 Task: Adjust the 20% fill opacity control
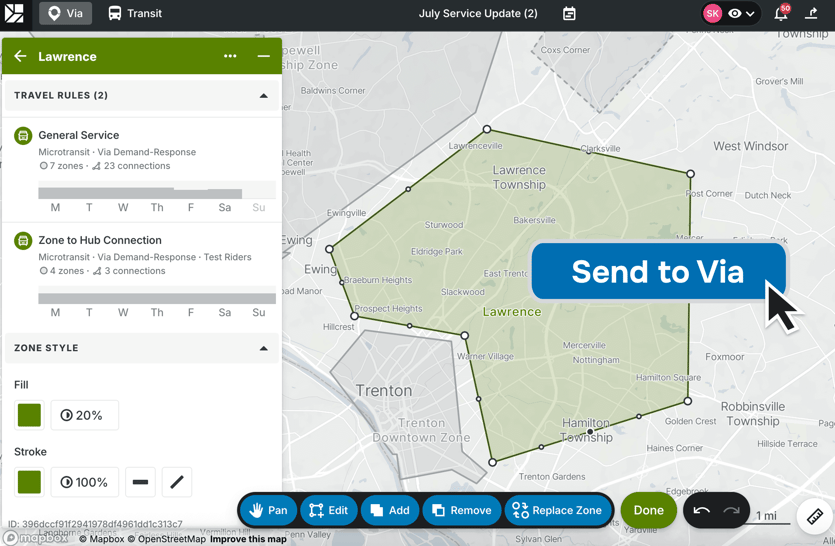pyautogui.click(x=85, y=415)
